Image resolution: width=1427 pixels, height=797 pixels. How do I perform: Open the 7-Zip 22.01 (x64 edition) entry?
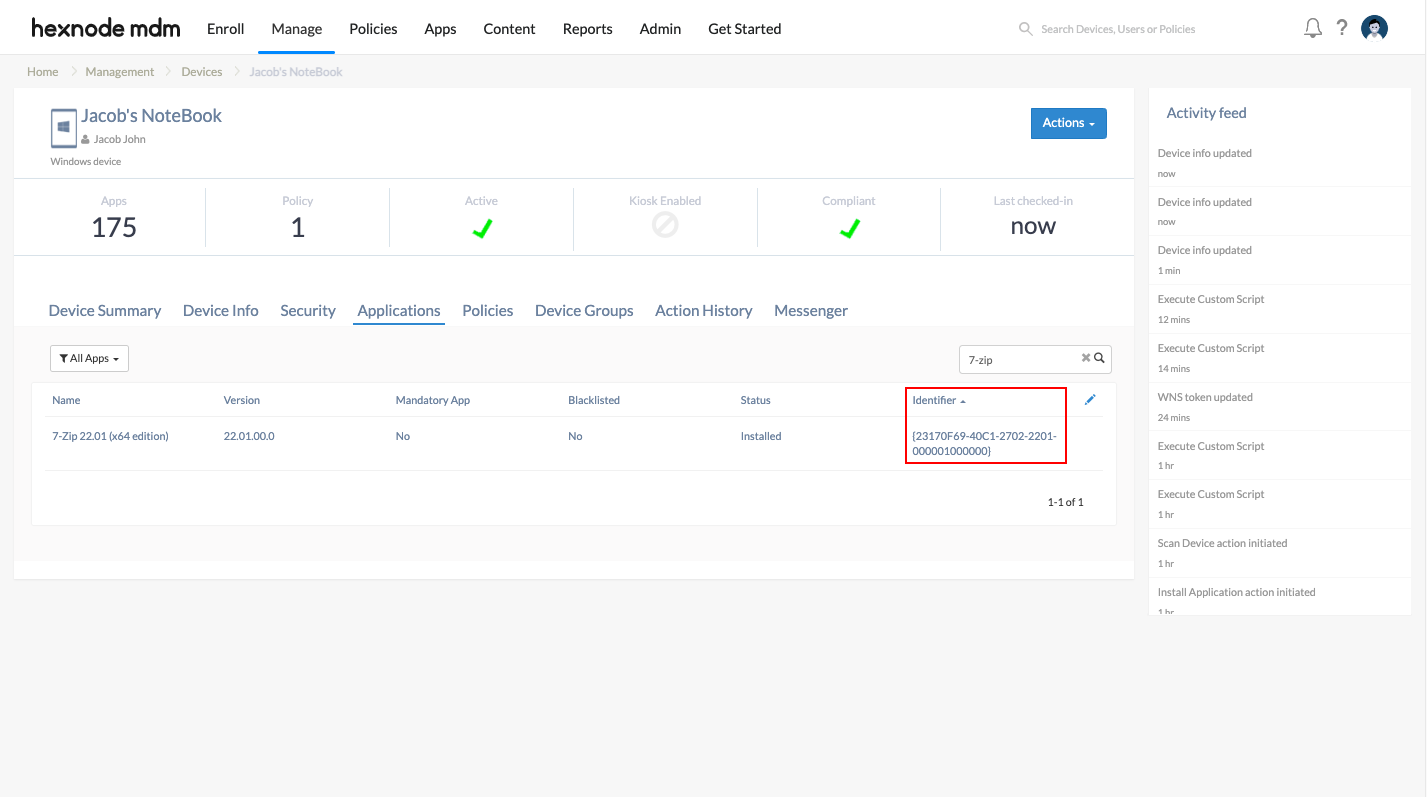coord(110,436)
